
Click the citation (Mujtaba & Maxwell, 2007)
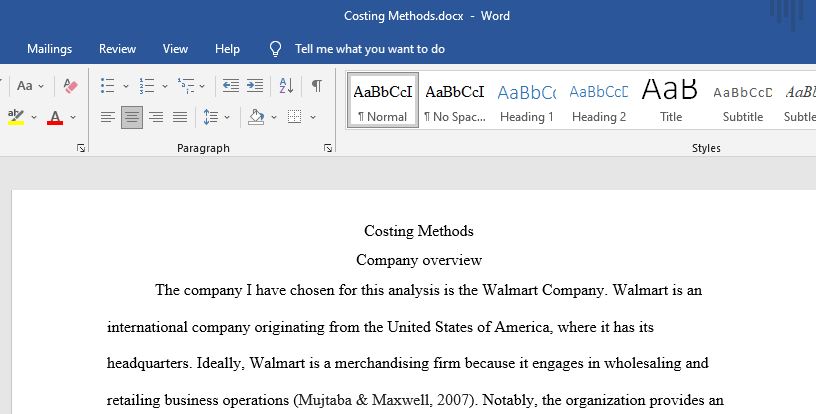pos(385,400)
